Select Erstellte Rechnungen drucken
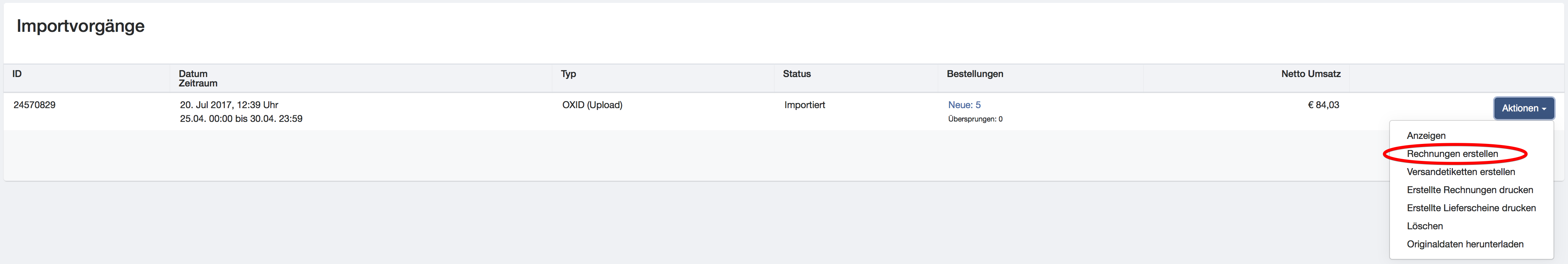The image size is (1568, 264). [x=1470, y=190]
